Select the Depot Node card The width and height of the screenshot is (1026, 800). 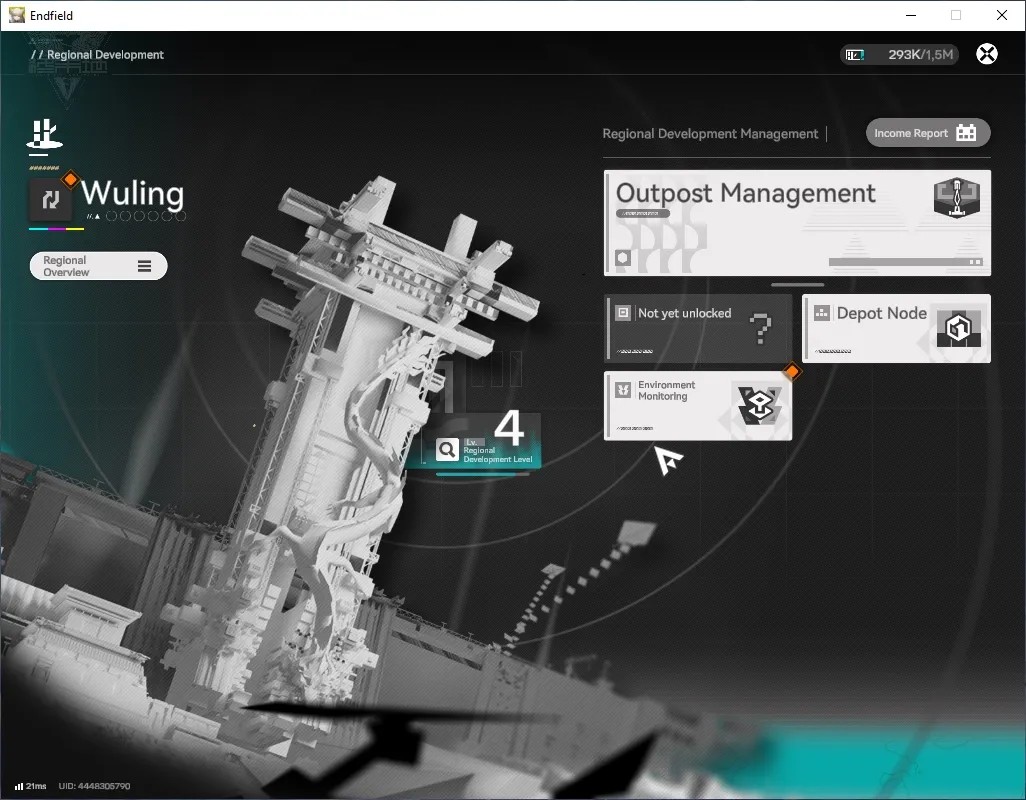coord(896,328)
